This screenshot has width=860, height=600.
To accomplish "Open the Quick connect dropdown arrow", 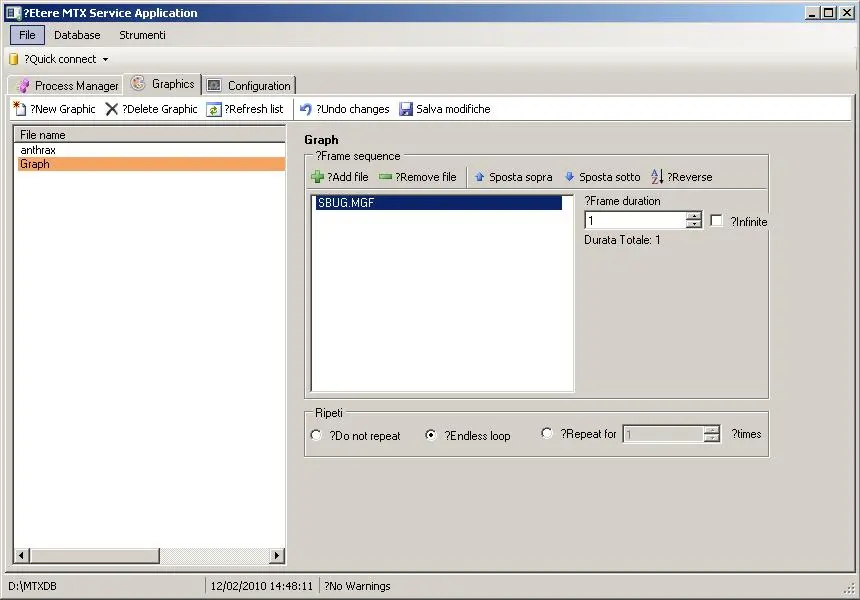I will (105, 59).
